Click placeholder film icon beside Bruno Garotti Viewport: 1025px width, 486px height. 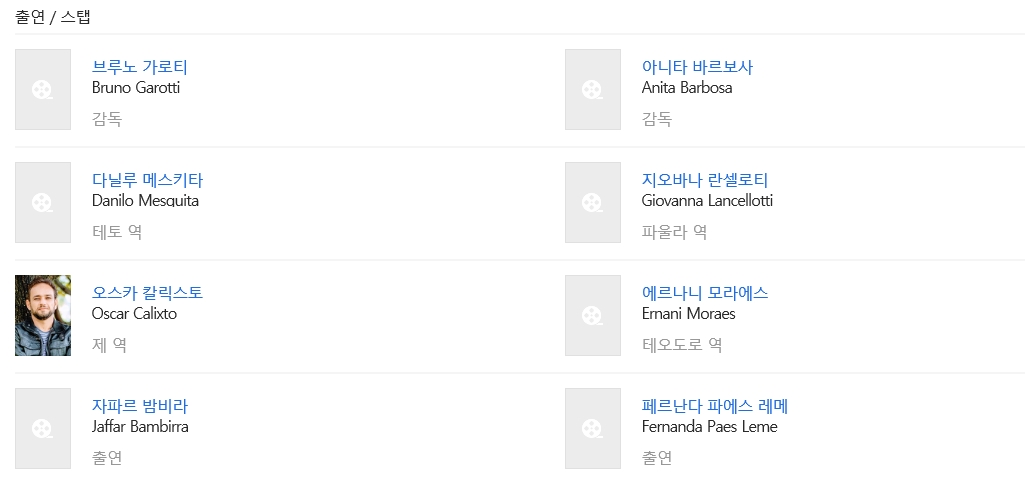click(43, 90)
